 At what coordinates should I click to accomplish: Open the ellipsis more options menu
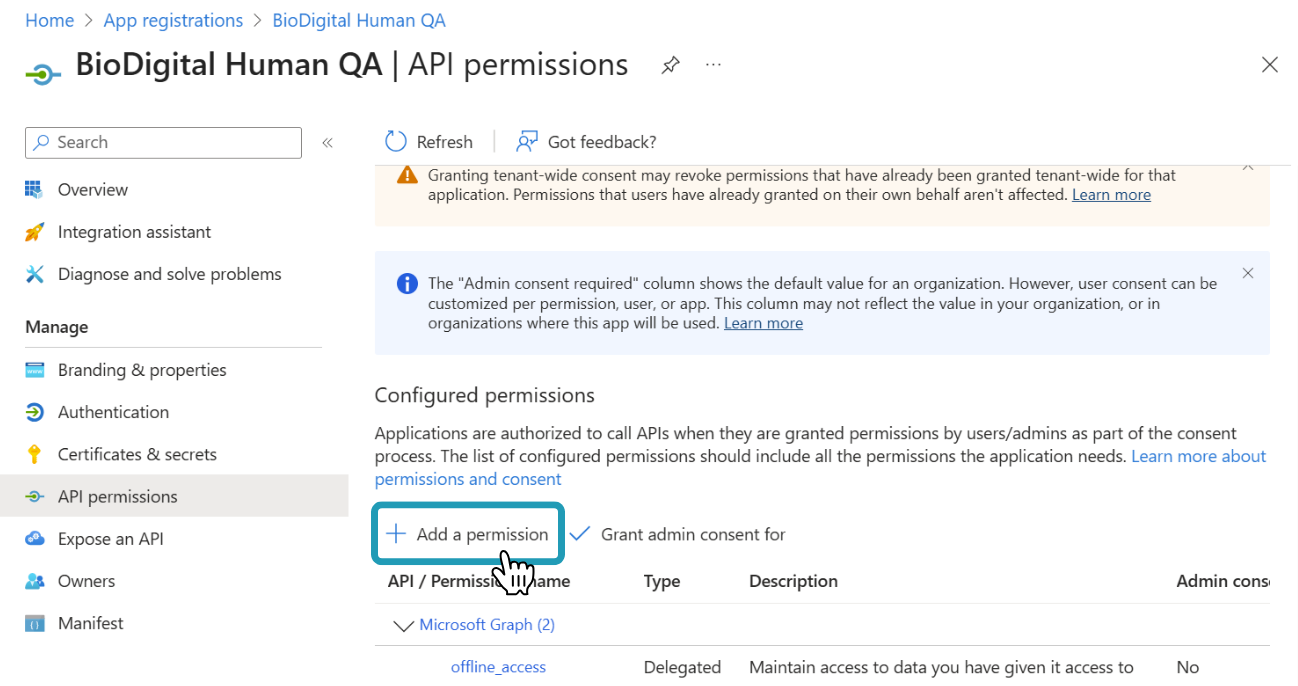tap(713, 64)
